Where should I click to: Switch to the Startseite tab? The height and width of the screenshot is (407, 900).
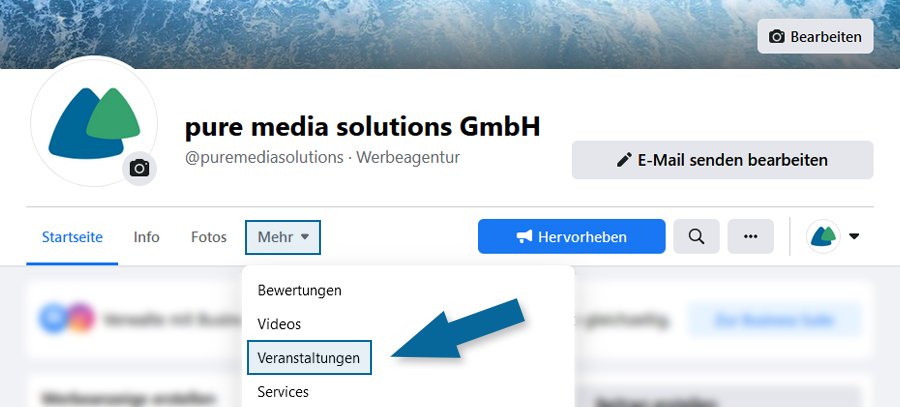point(72,237)
